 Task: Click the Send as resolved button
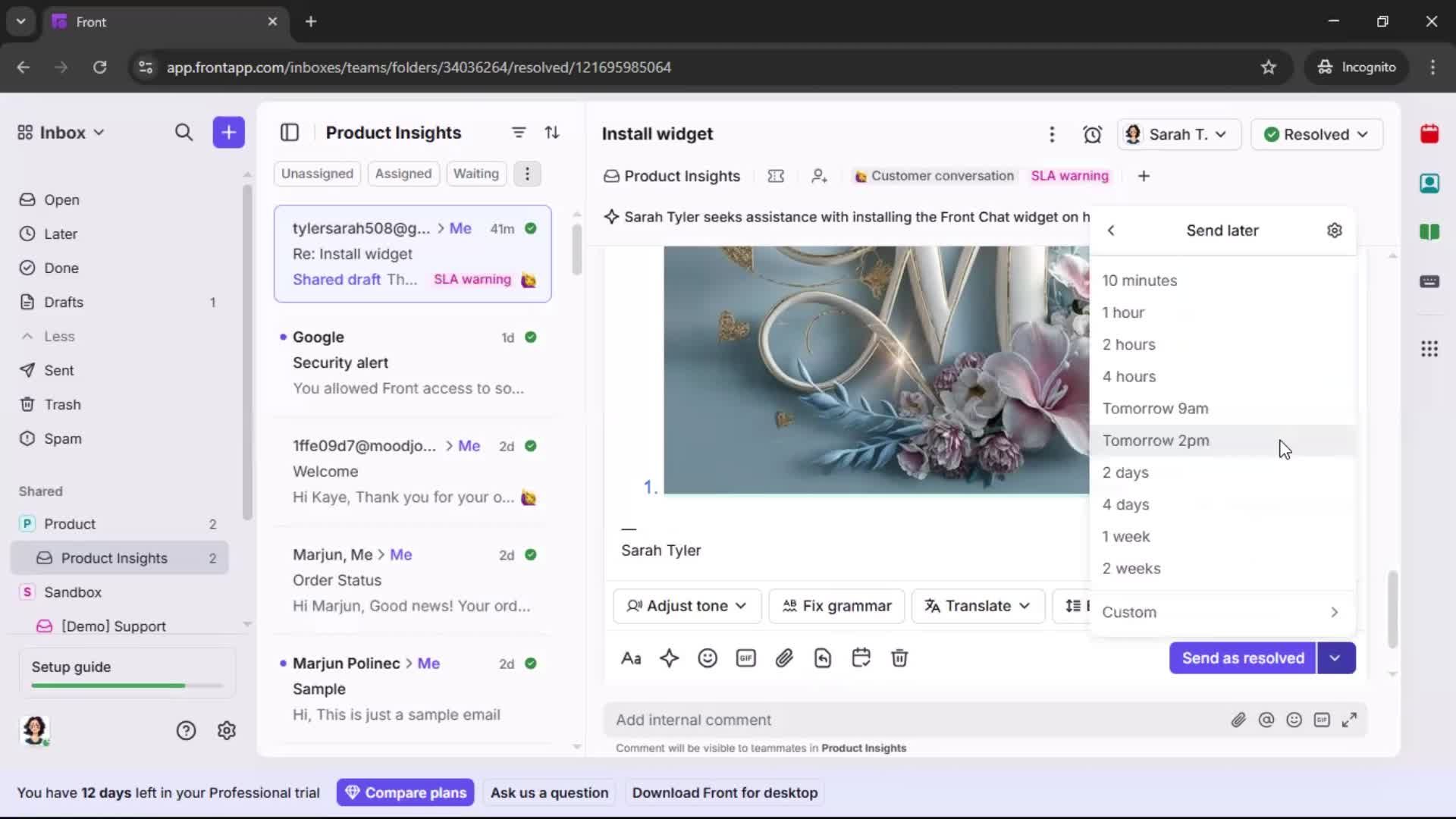(1241, 658)
